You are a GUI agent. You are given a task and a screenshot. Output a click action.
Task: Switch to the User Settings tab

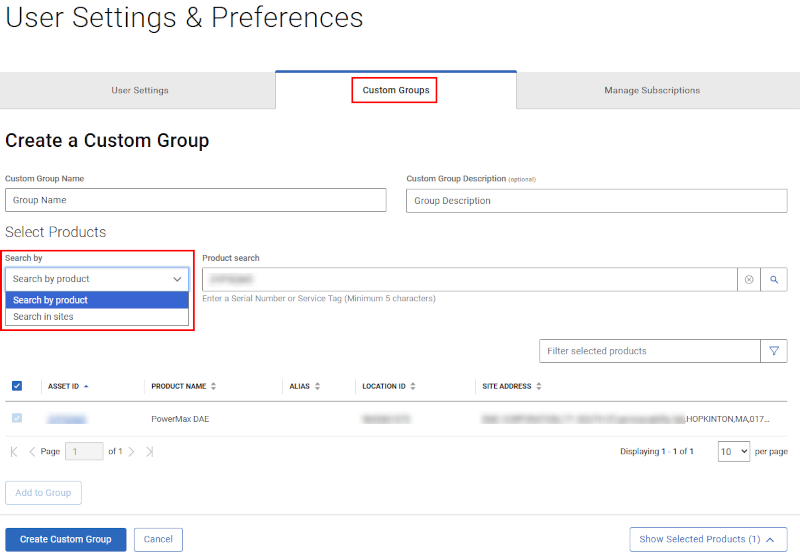pyautogui.click(x=139, y=90)
